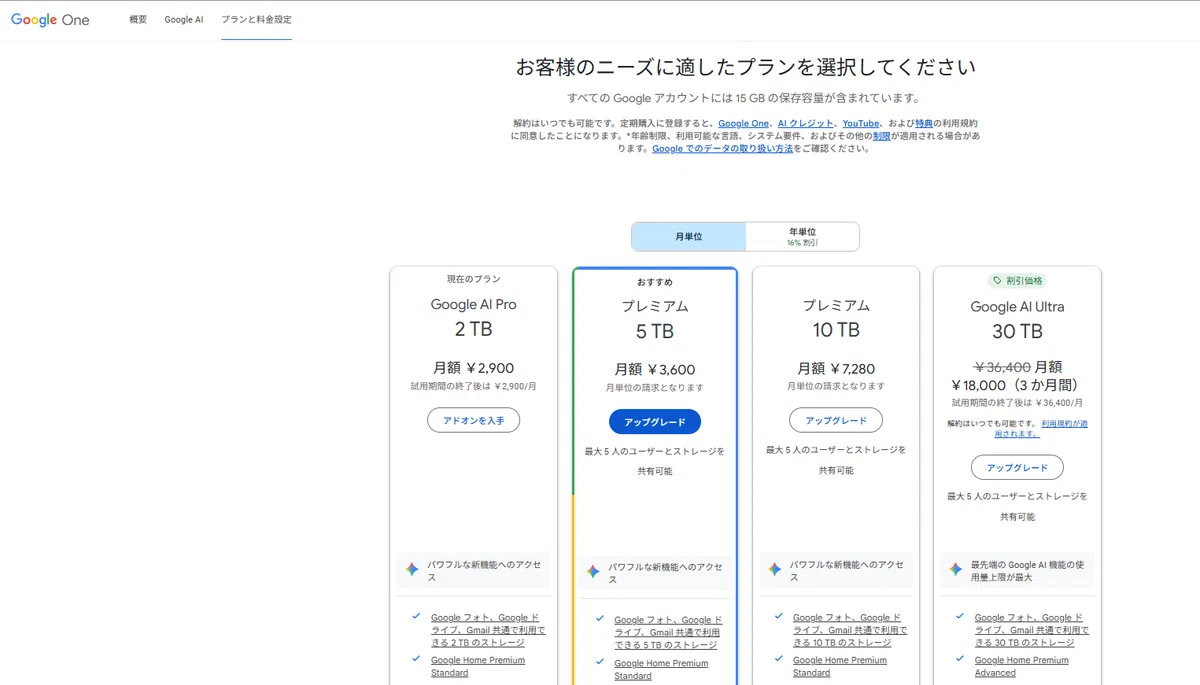Click the Google AI Pro plan title
The image size is (1200, 685).
tap(473, 305)
